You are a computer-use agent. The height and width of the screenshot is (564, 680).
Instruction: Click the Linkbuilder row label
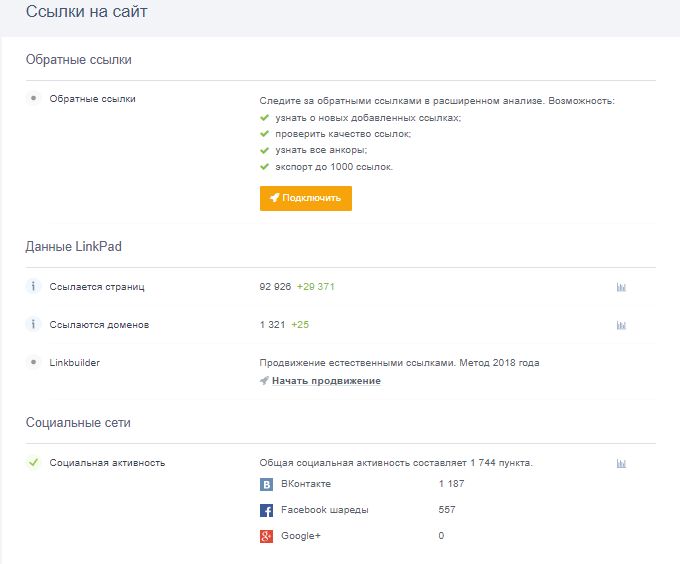click(75, 363)
